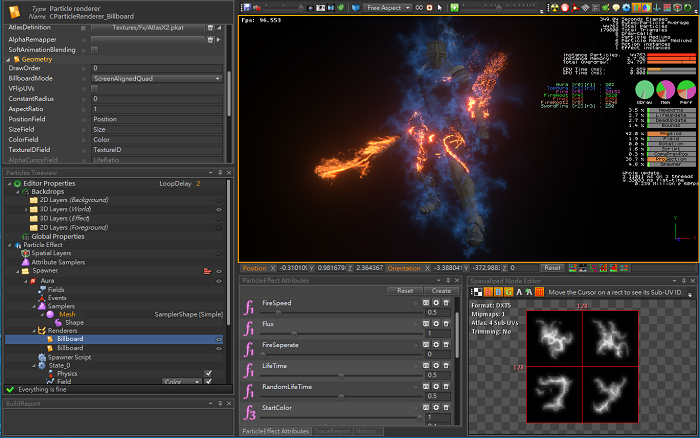
Task: Click Reset button next to Orientation fields
Action: coord(552,268)
